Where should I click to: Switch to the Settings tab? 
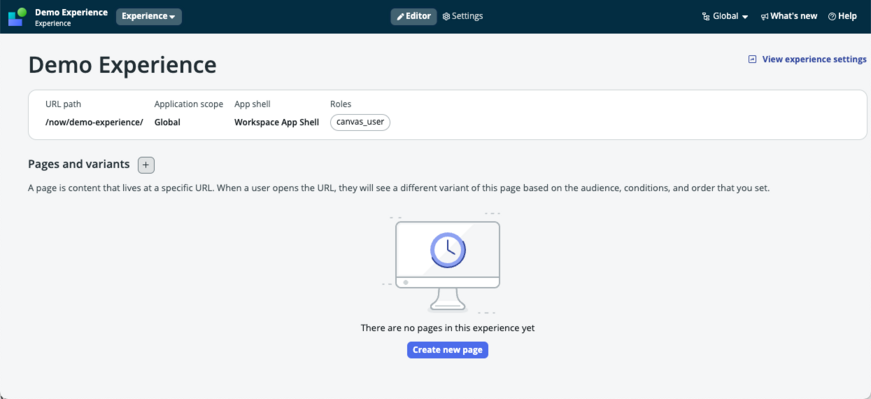463,17
